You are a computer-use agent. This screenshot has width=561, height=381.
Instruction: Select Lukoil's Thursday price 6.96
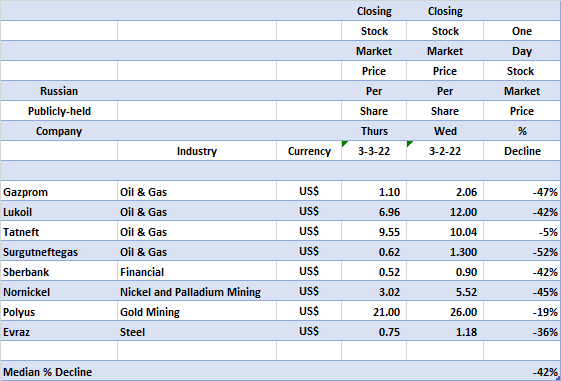(x=374, y=212)
